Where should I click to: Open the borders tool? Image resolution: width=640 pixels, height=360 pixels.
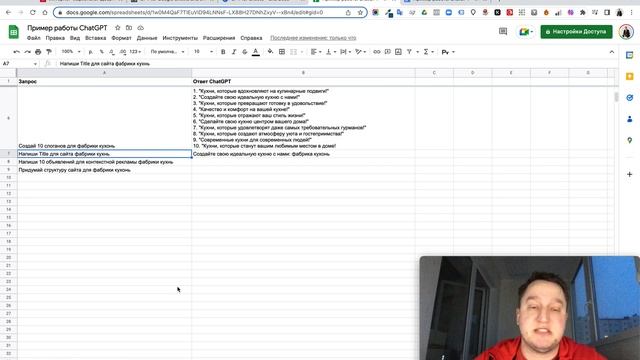pos(282,52)
